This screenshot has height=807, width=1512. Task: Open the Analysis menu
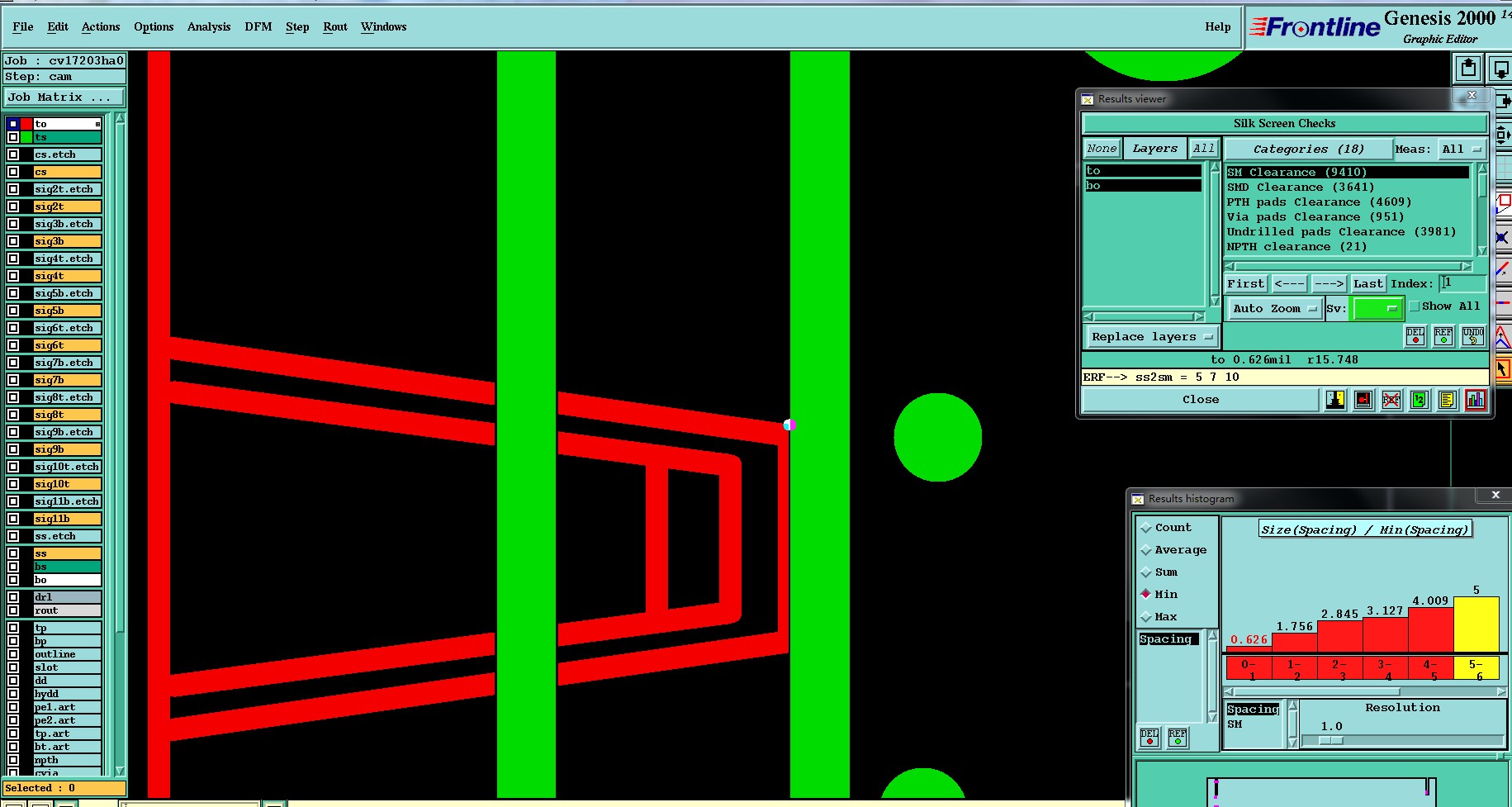point(209,26)
